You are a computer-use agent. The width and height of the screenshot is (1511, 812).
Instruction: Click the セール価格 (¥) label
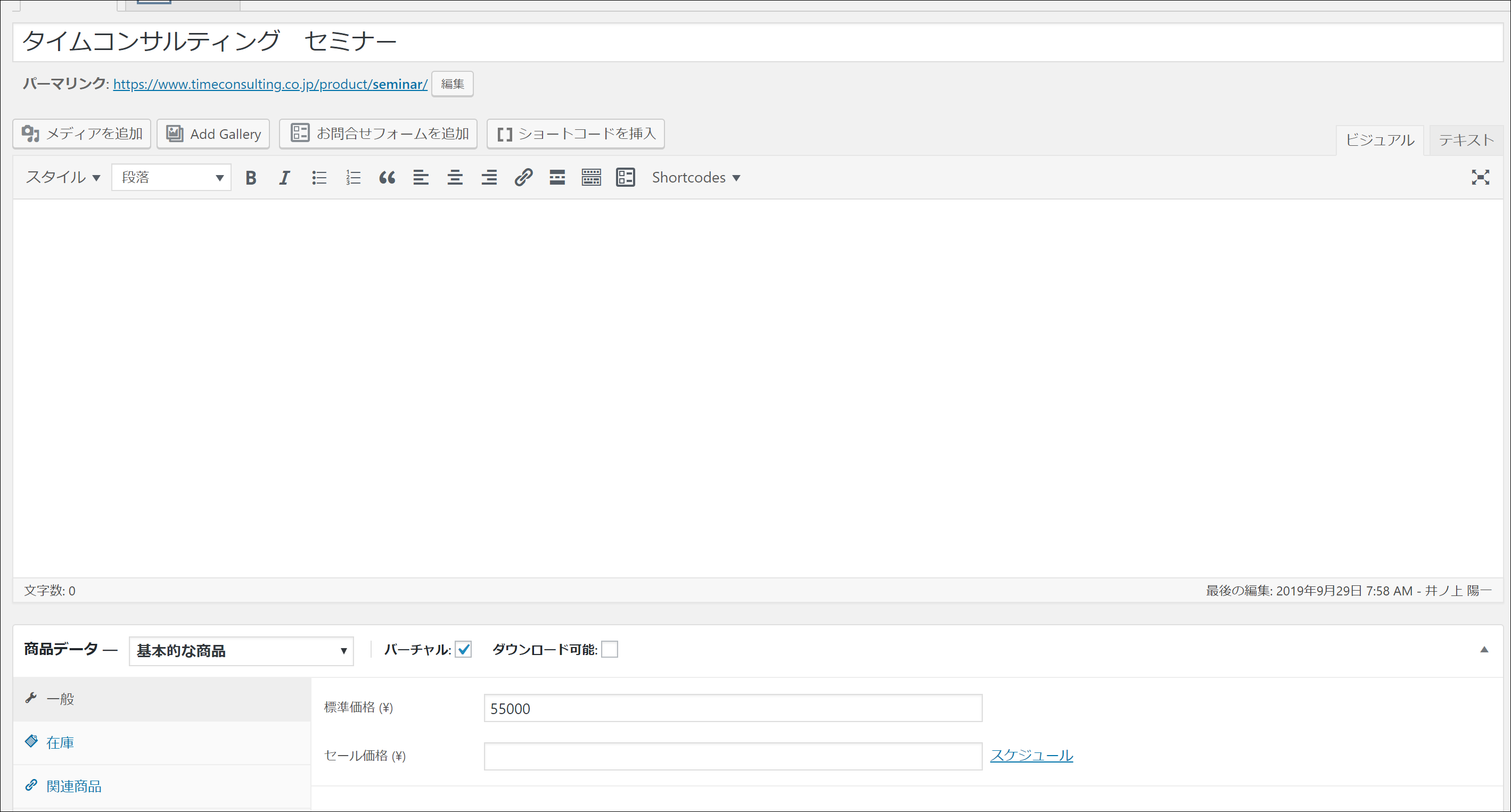tap(365, 756)
